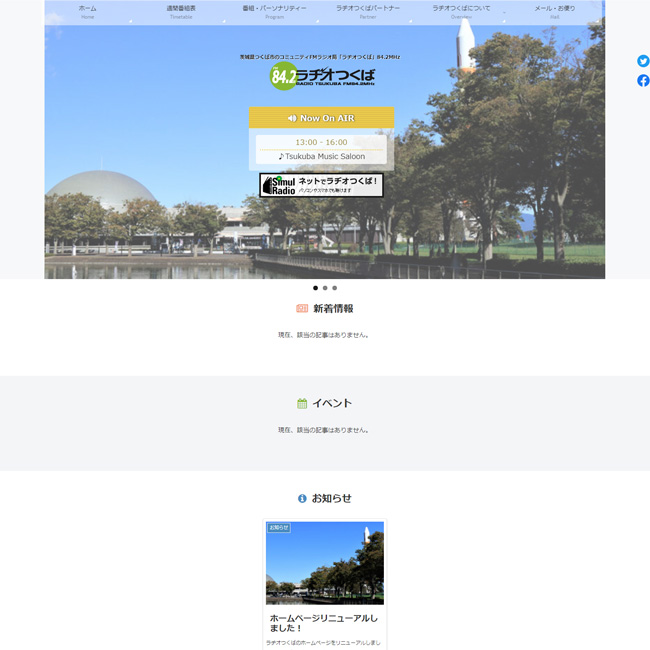Click the Radio Tsukuba 84.2 logo
This screenshot has height=650, width=650.
pos(321,77)
